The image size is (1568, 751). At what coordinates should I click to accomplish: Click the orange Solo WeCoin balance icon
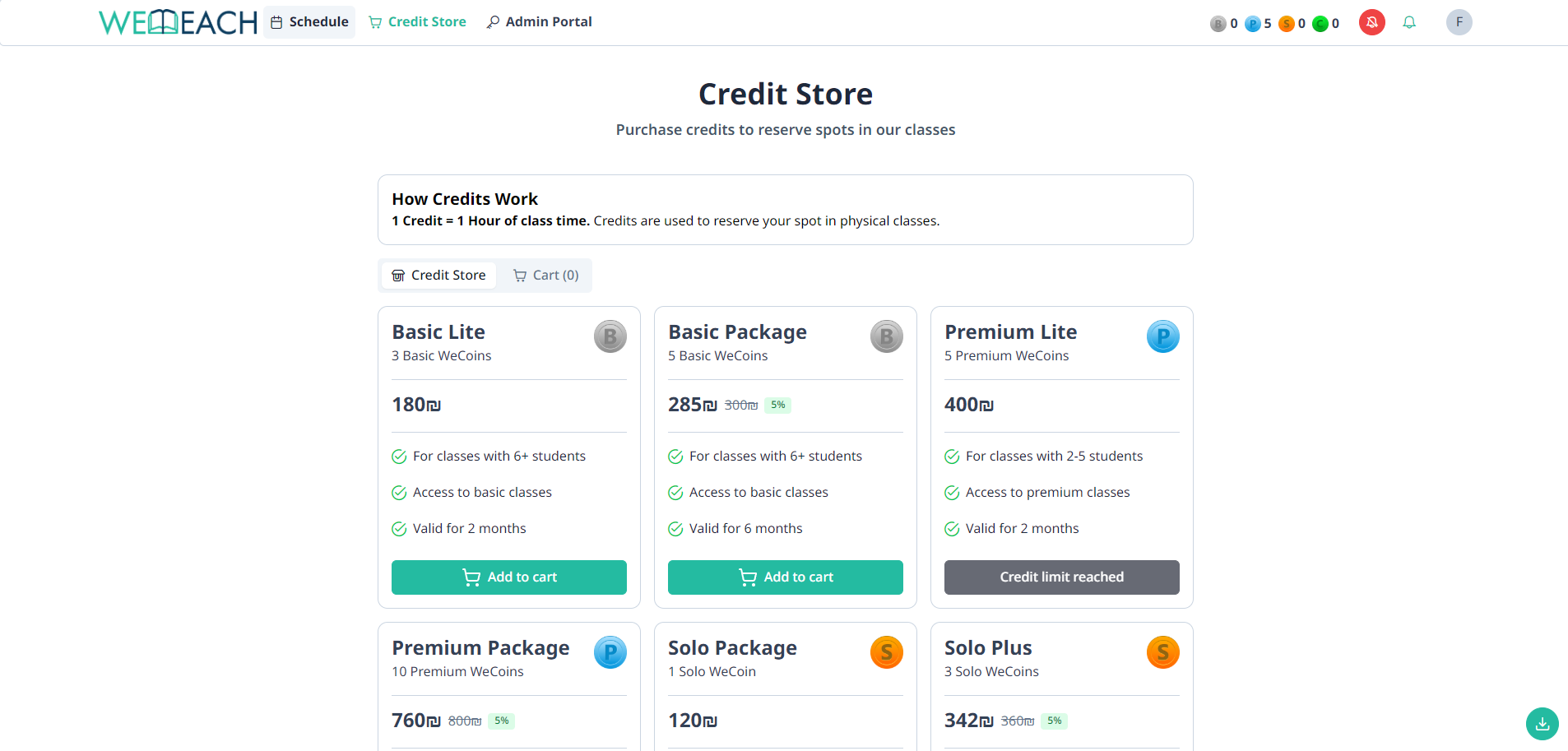click(x=1288, y=23)
